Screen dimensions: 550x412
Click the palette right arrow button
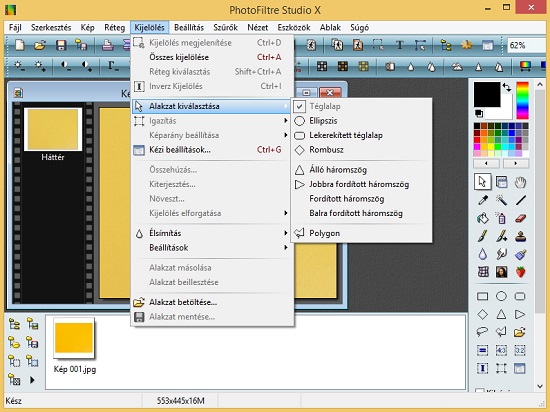click(x=516, y=163)
